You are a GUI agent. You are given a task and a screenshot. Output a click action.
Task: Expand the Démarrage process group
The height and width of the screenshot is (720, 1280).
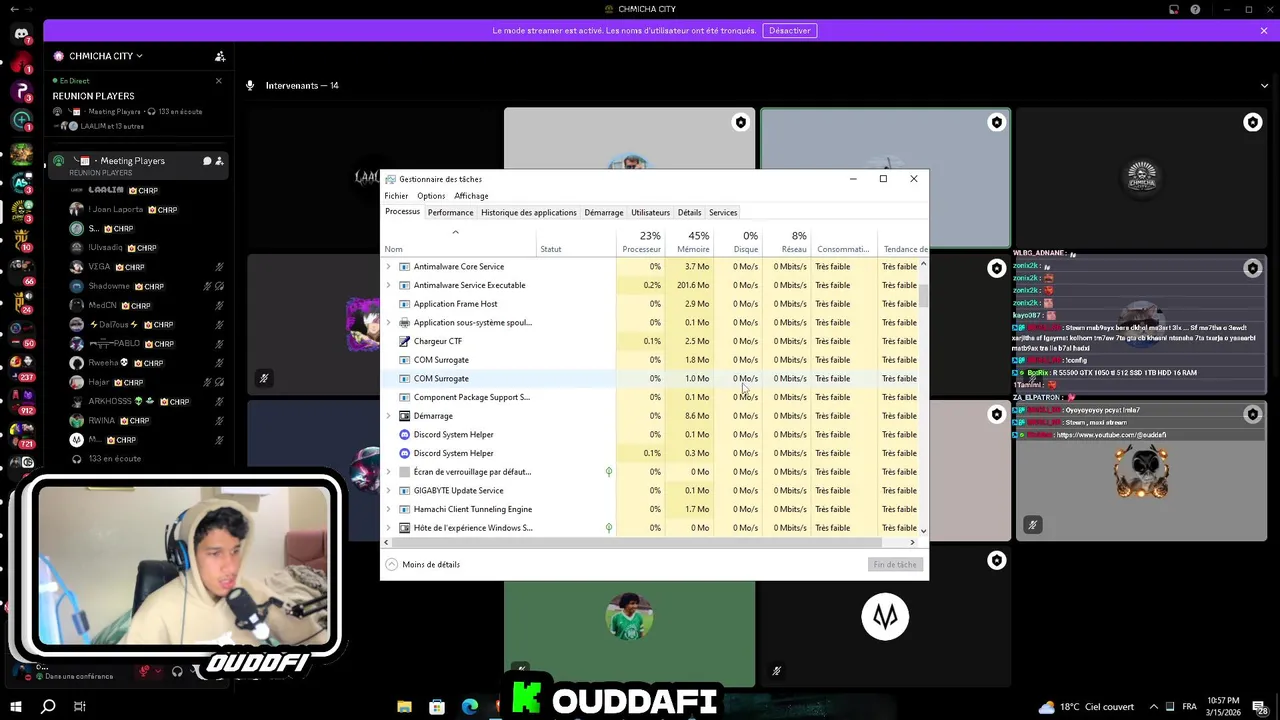click(x=389, y=416)
